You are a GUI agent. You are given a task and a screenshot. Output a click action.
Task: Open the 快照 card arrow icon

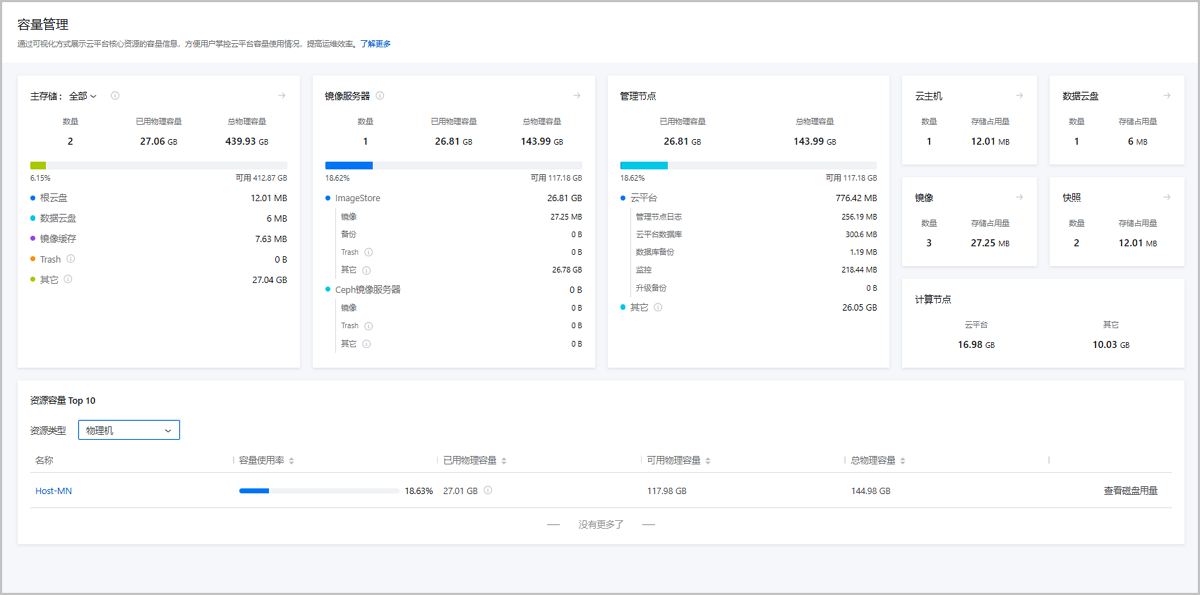[x=1166, y=198]
